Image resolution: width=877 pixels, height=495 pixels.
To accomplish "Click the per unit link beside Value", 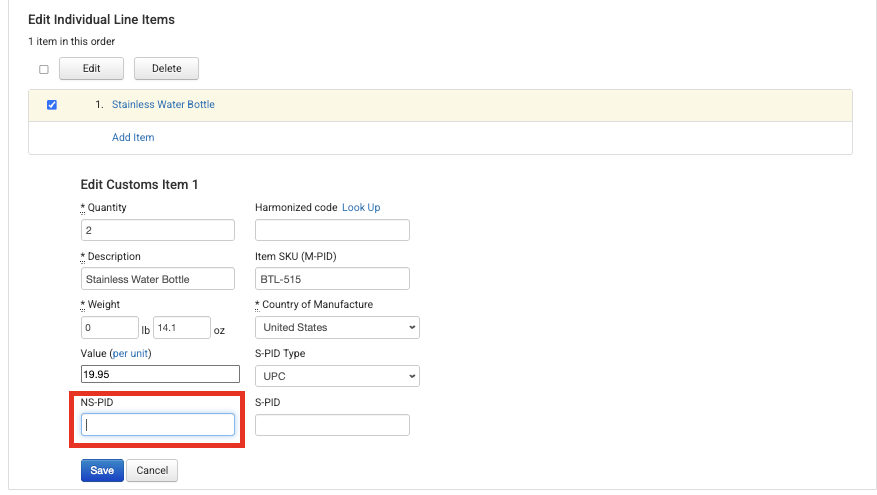I will tap(130, 353).
